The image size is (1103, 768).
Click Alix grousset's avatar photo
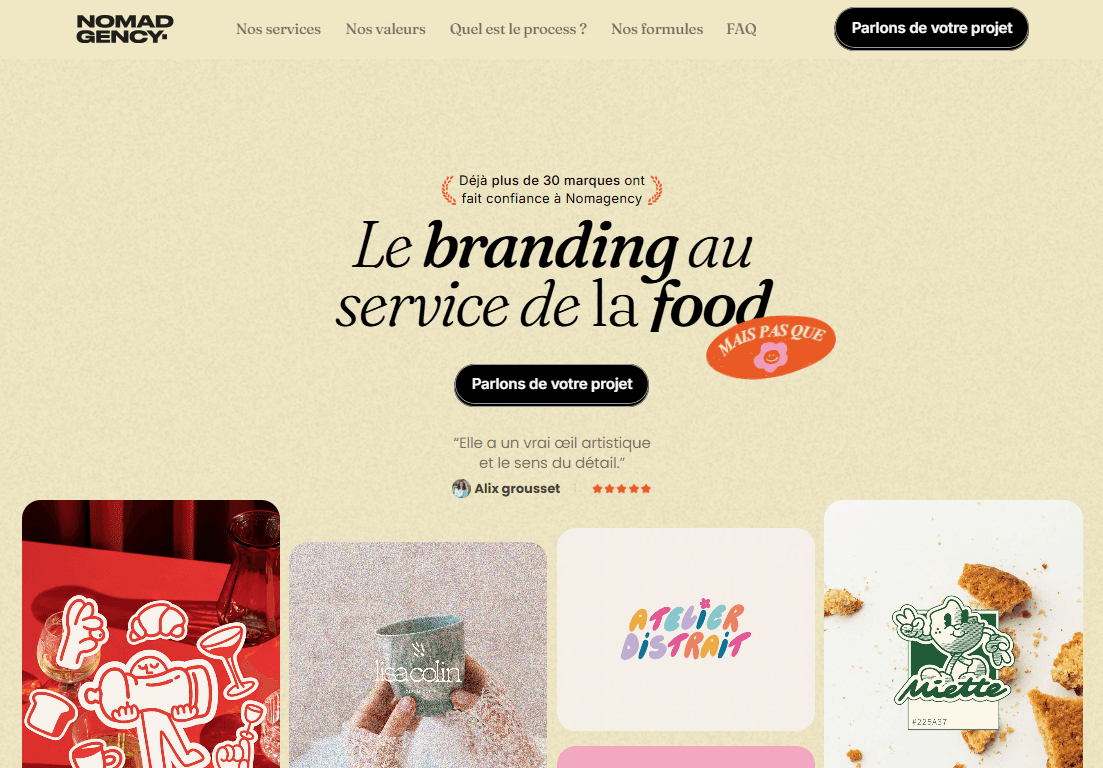click(x=461, y=488)
